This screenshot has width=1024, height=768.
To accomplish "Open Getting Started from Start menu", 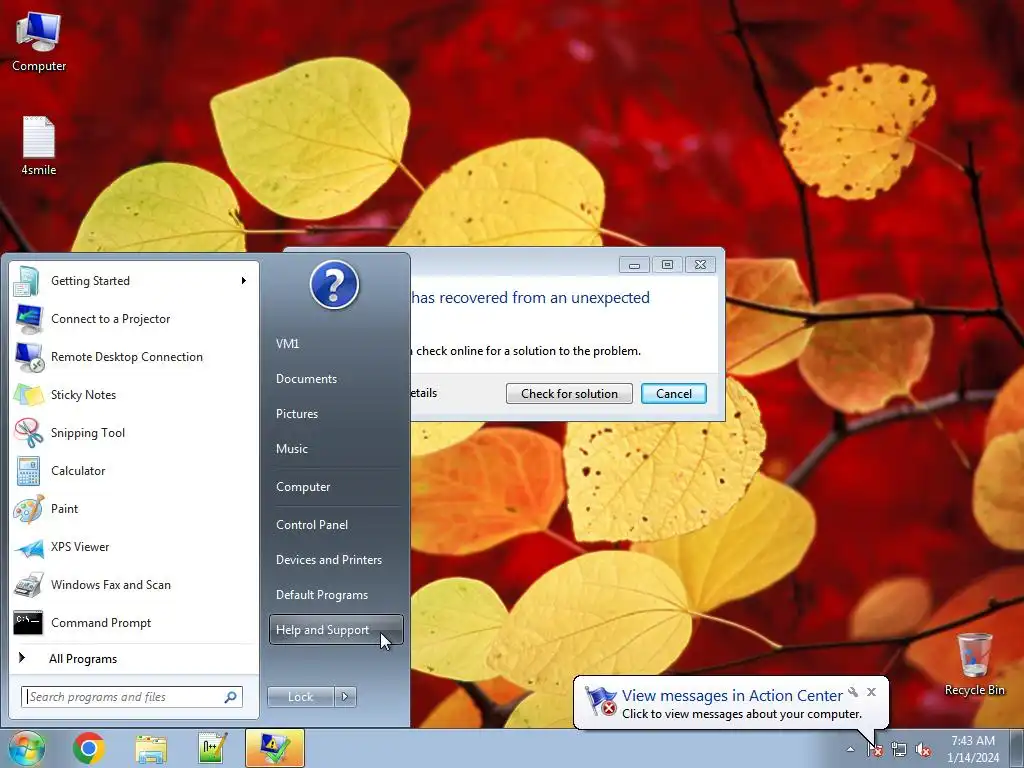I will [133, 281].
